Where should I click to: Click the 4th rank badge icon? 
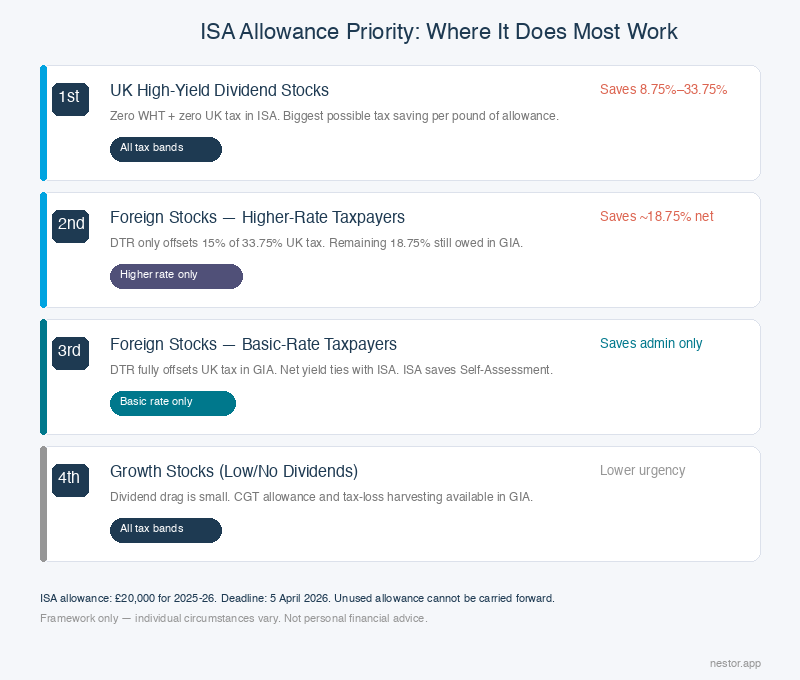(x=70, y=479)
